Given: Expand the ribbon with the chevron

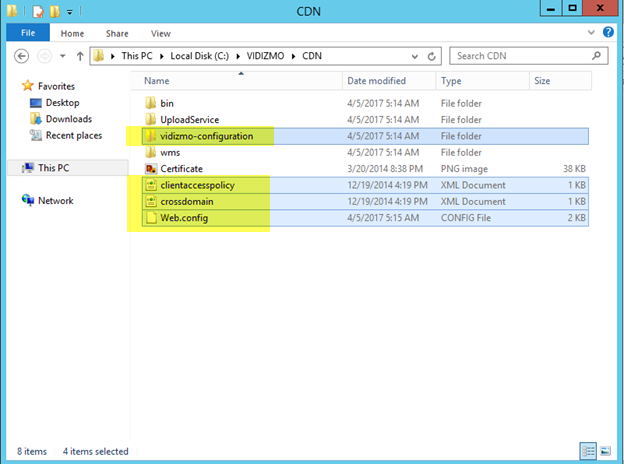Looking at the screenshot, I should pos(595,33).
